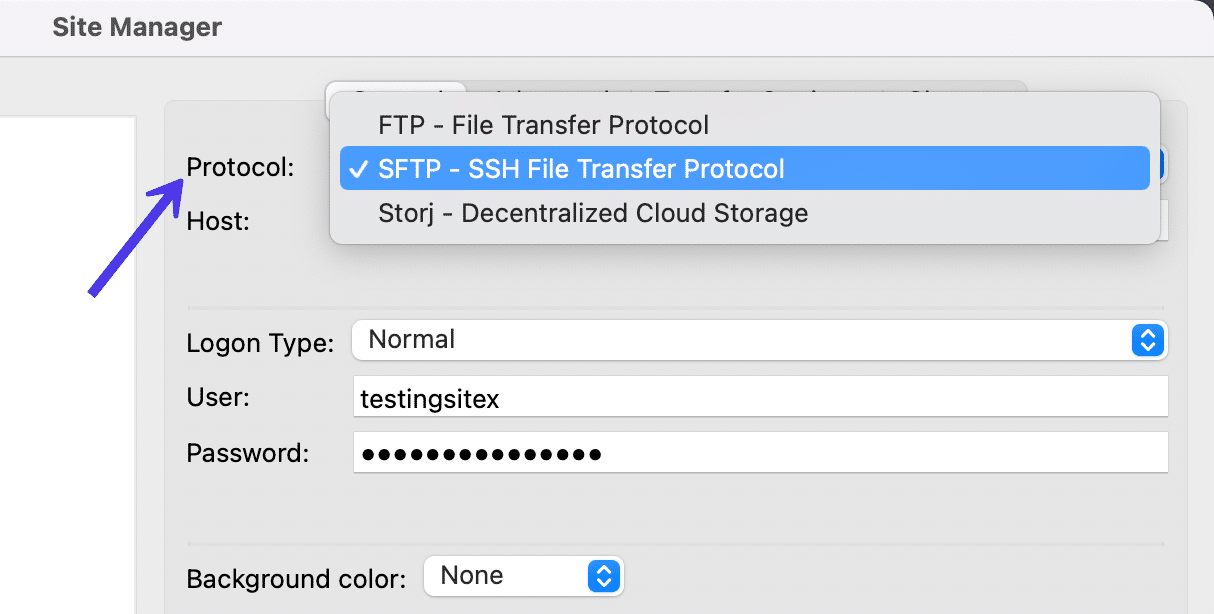Screen dimensions: 1214x614
Task: Click the Normal logon type value
Action: 410,339
